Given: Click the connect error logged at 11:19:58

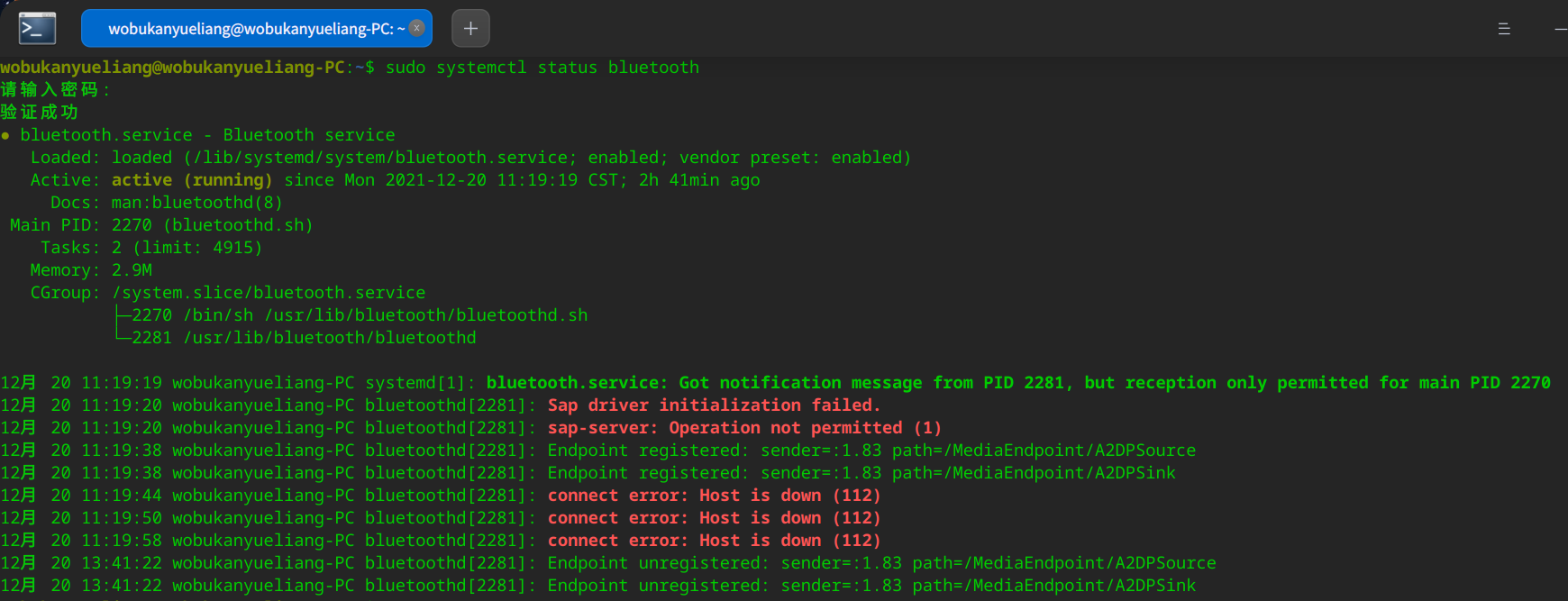Looking at the screenshot, I should 713,541.
